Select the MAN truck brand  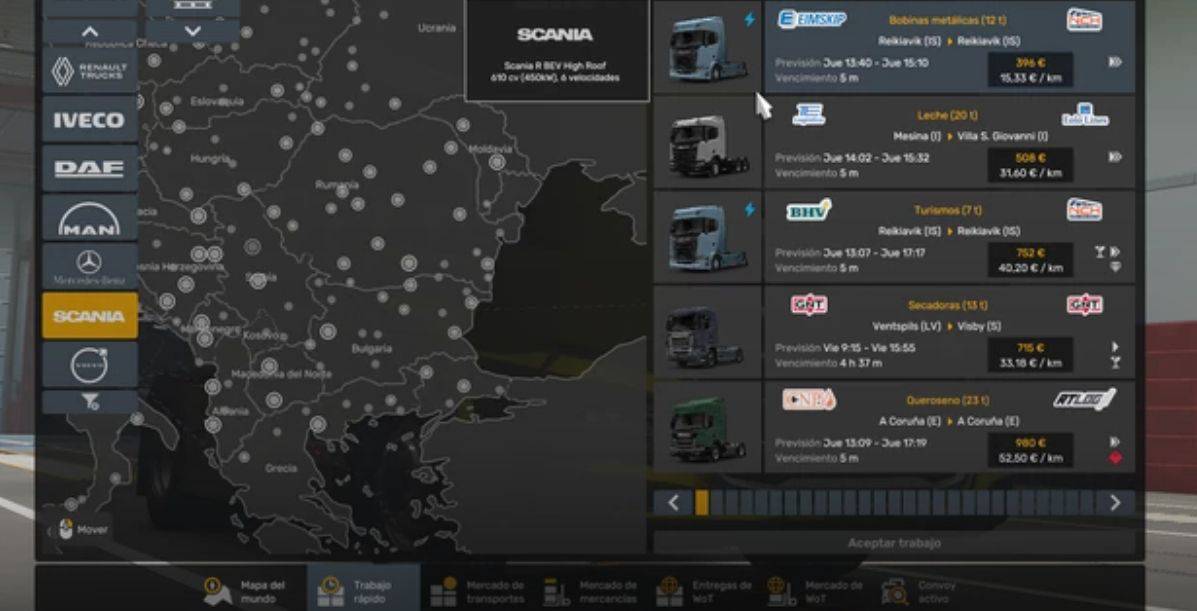[89, 218]
